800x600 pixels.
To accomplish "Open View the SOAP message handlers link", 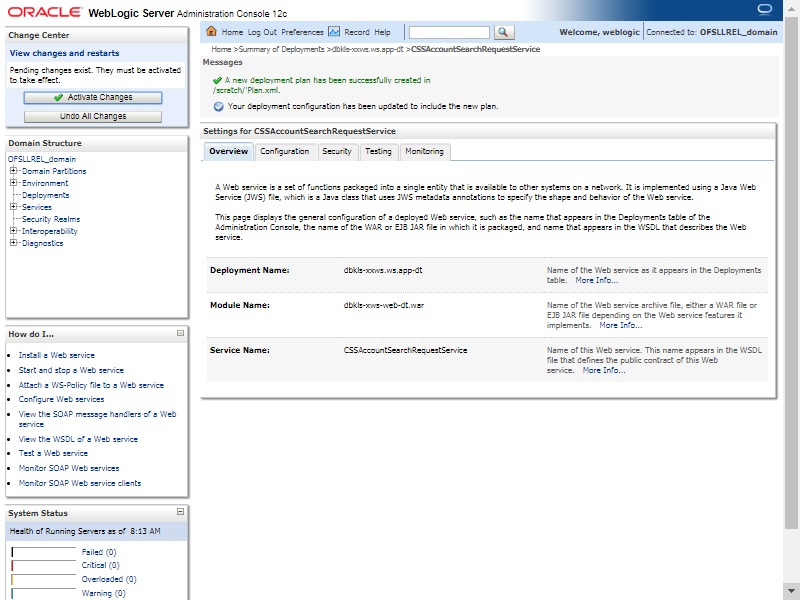I will click(x=97, y=419).
